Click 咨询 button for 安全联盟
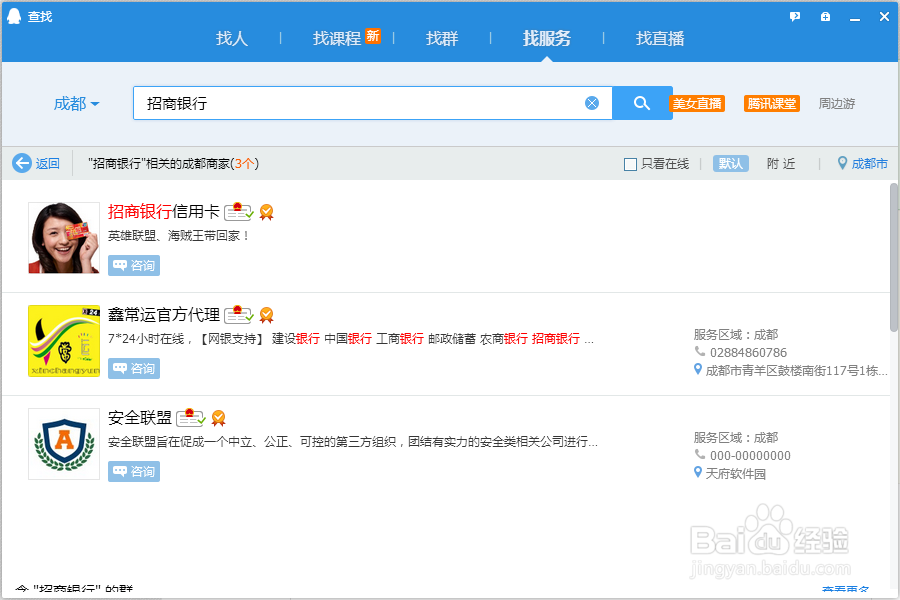Image resolution: width=900 pixels, height=600 pixels. tap(134, 471)
